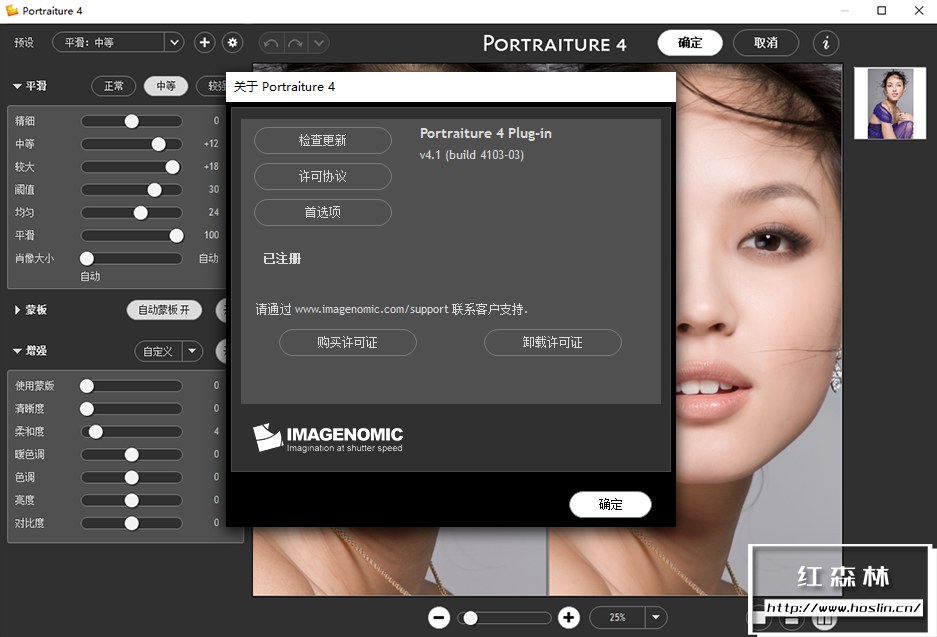Click the zoom in plus icon

coord(569,617)
